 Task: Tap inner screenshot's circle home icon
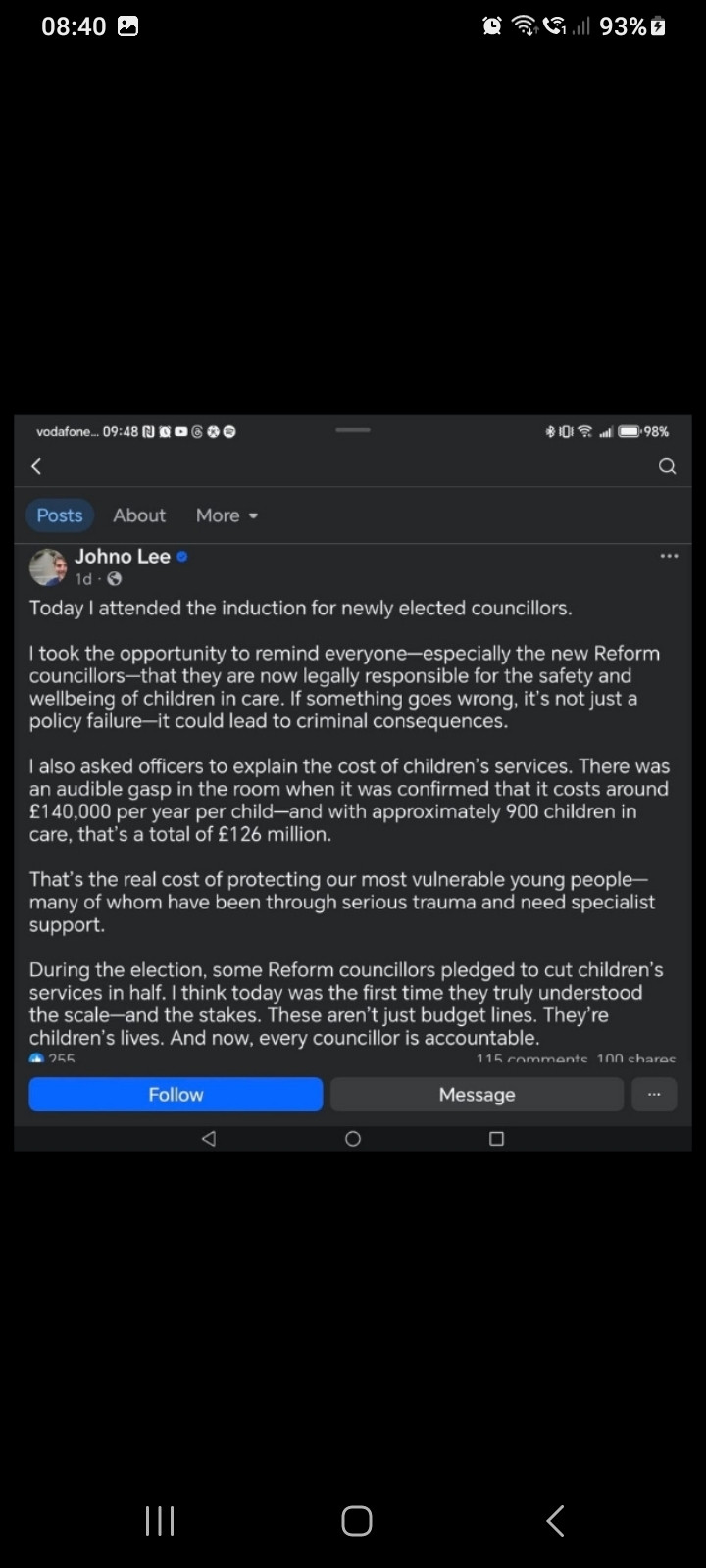tap(353, 1138)
